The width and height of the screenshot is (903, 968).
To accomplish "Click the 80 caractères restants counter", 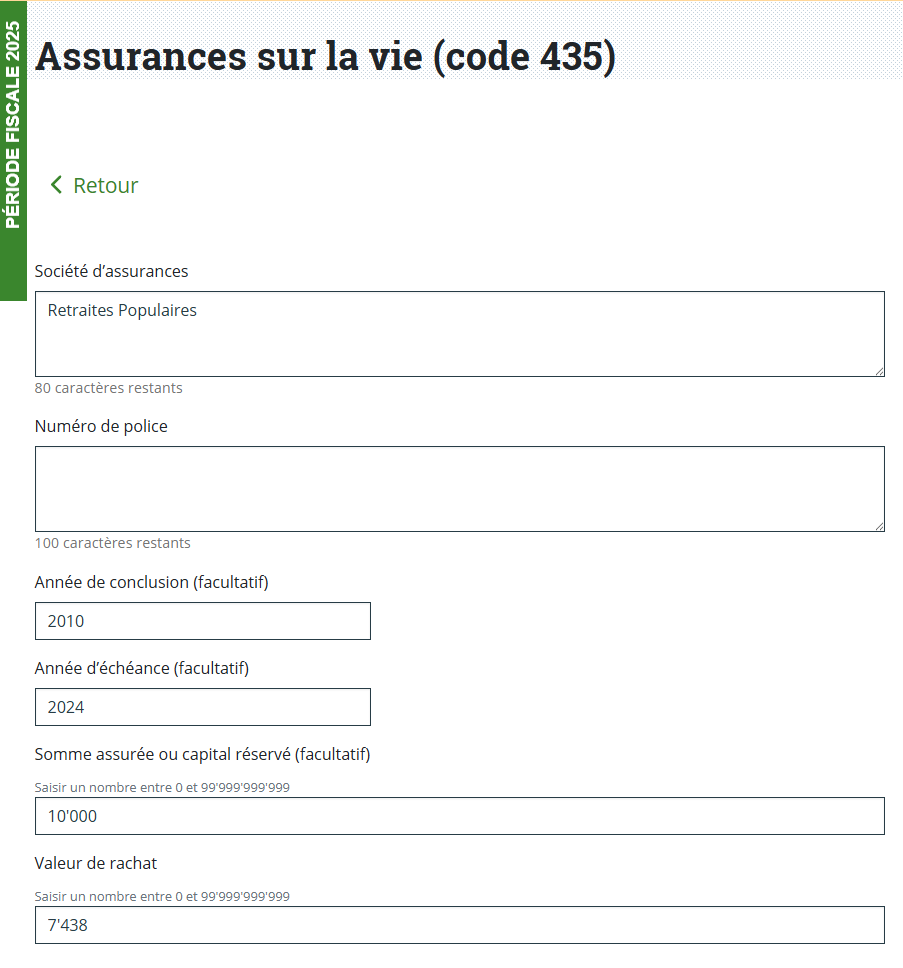I will pos(108,388).
